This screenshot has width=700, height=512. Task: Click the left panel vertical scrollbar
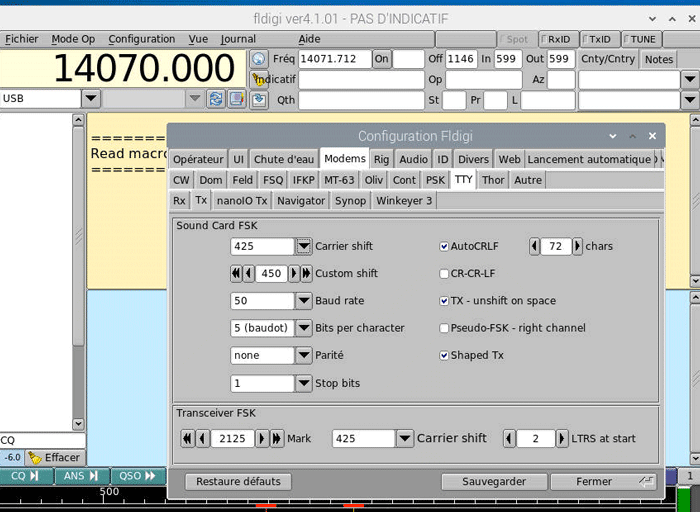point(78,272)
